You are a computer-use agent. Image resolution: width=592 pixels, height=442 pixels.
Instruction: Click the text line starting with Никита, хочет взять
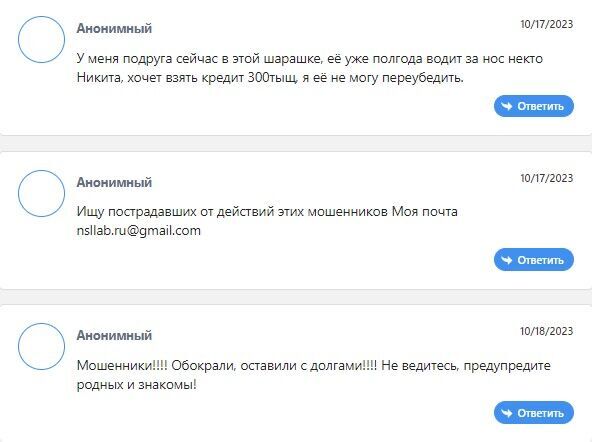(270, 78)
